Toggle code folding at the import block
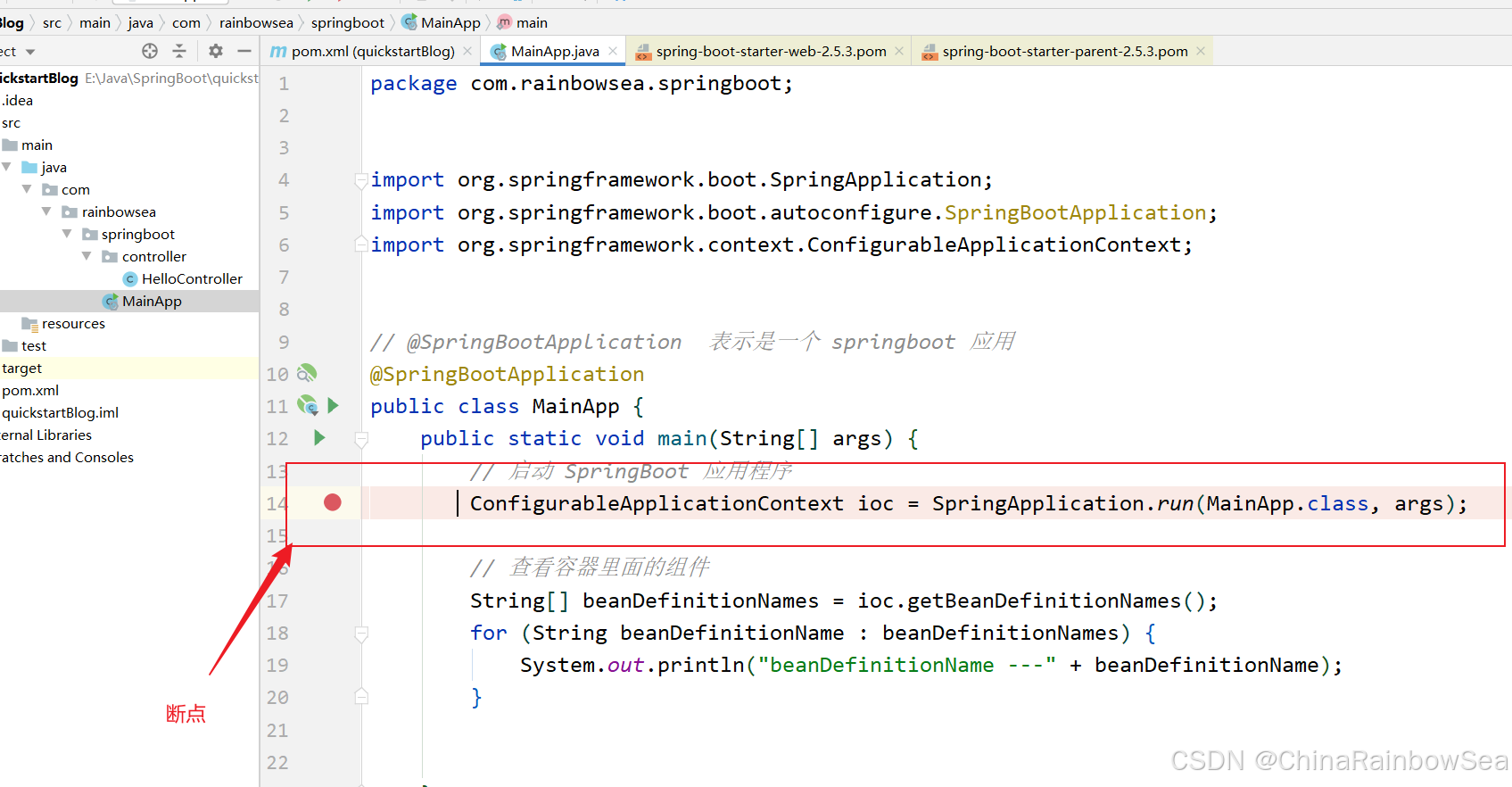1512x787 pixels. [361, 180]
